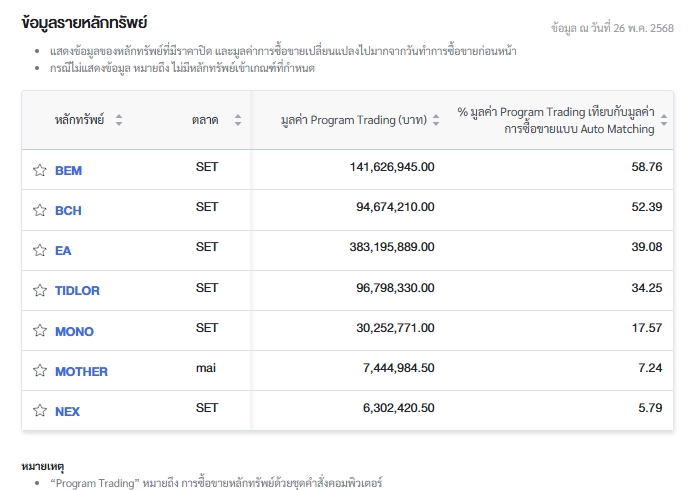Star the EA stock row
The height and width of the screenshot is (490, 696).
pos(40,250)
